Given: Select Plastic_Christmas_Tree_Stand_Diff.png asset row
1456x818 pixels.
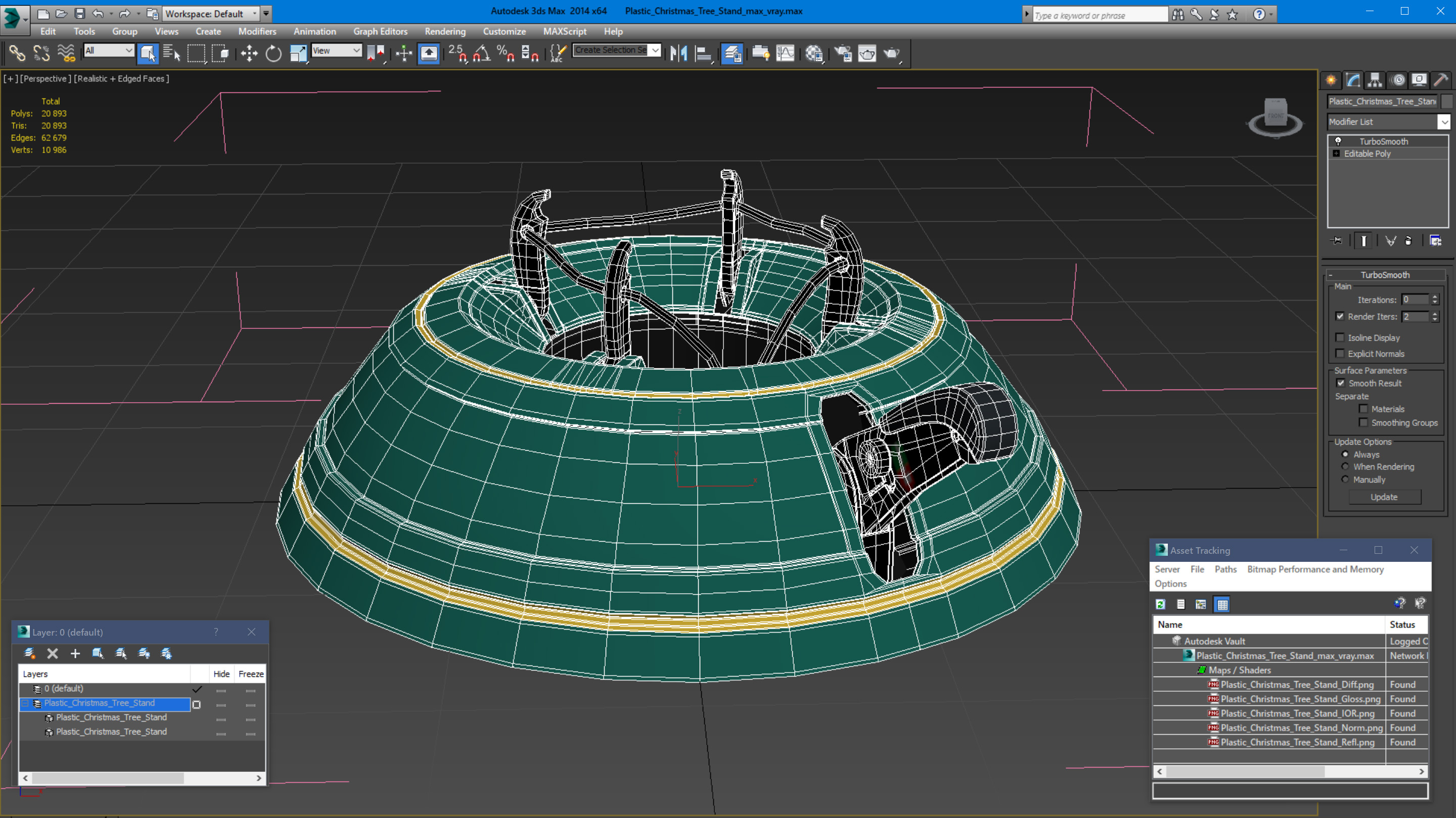Looking at the screenshot, I should click(x=1296, y=684).
